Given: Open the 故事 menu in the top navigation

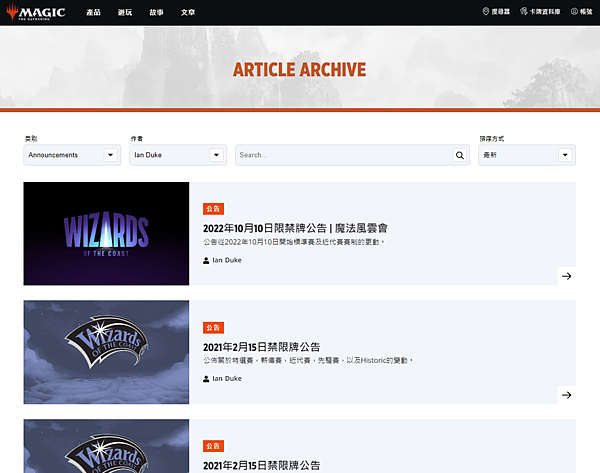Looking at the screenshot, I should tap(157, 12).
